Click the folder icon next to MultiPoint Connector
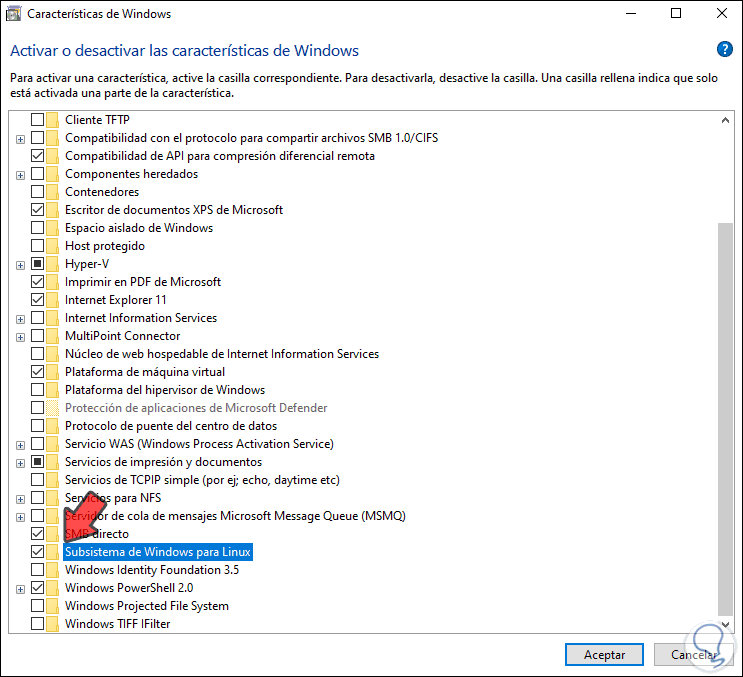The height and width of the screenshot is (677, 743). coord(53,336)
